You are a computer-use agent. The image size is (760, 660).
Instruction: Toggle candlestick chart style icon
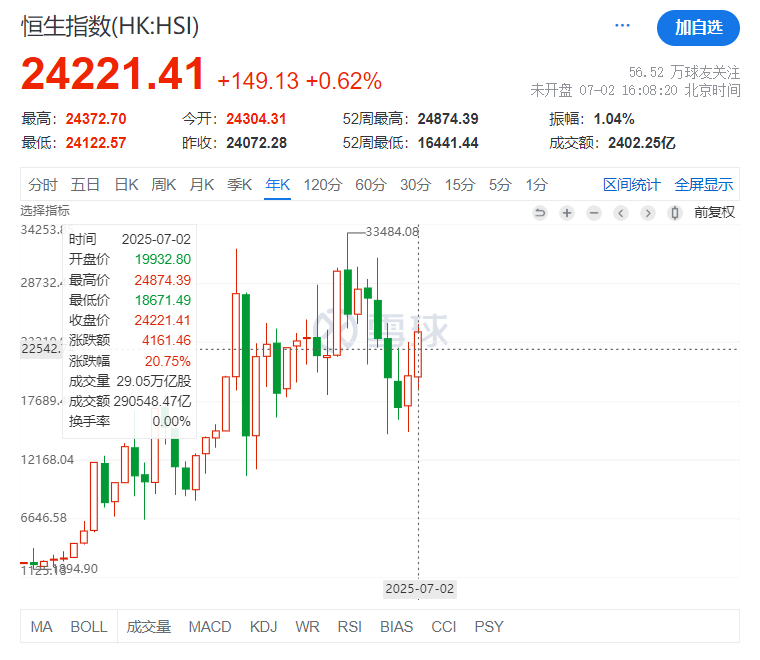click(x=675, y=213)
